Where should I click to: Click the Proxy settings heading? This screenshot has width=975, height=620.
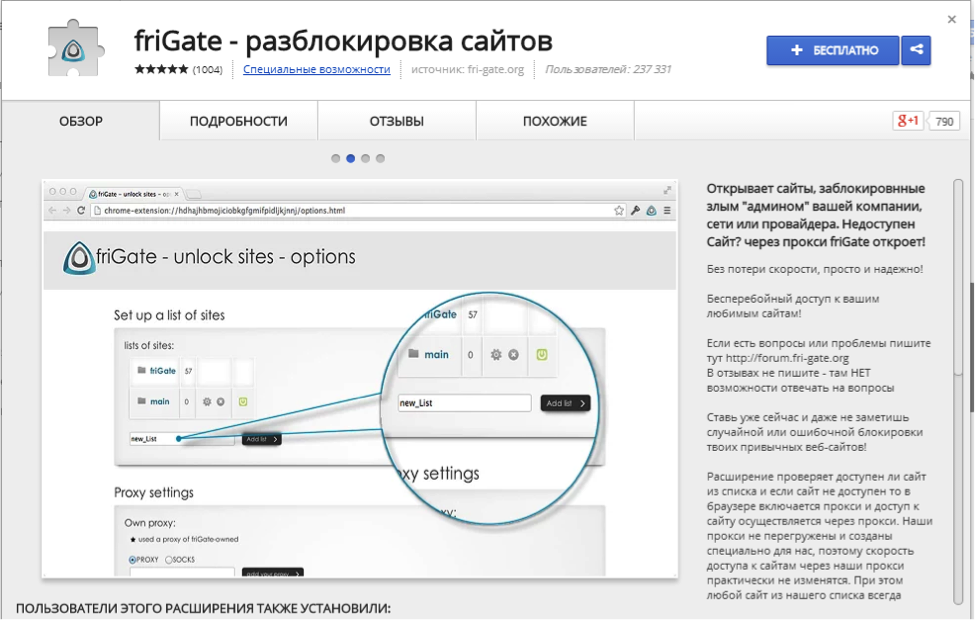click(154, 493)
